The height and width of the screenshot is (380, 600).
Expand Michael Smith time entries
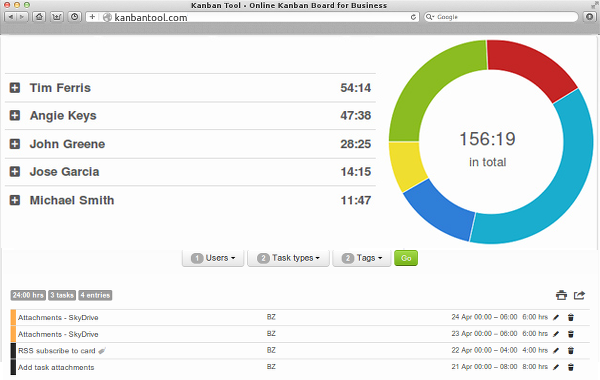[x=15, y=200]
